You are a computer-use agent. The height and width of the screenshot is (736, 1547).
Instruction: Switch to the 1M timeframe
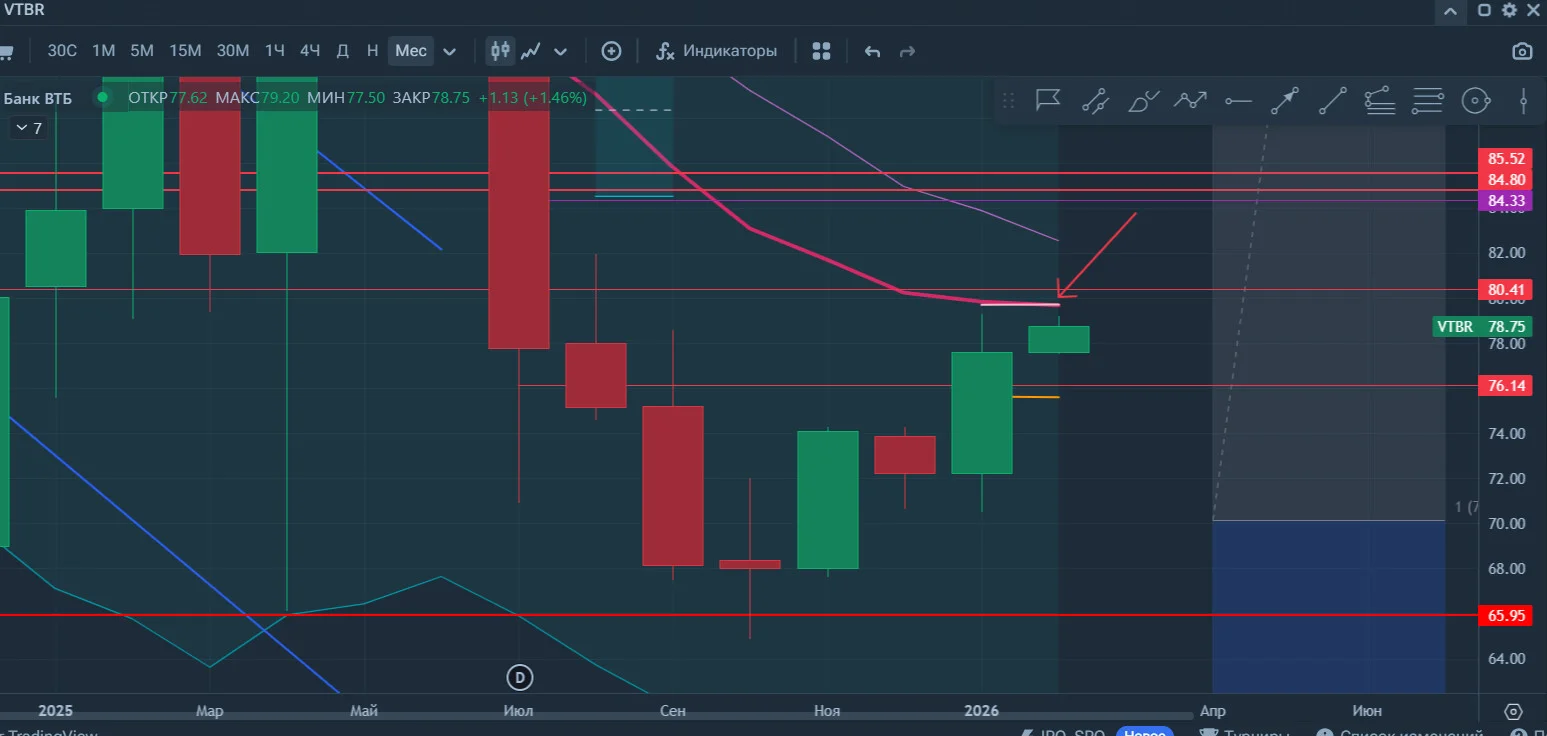click(x=104, y=51)
